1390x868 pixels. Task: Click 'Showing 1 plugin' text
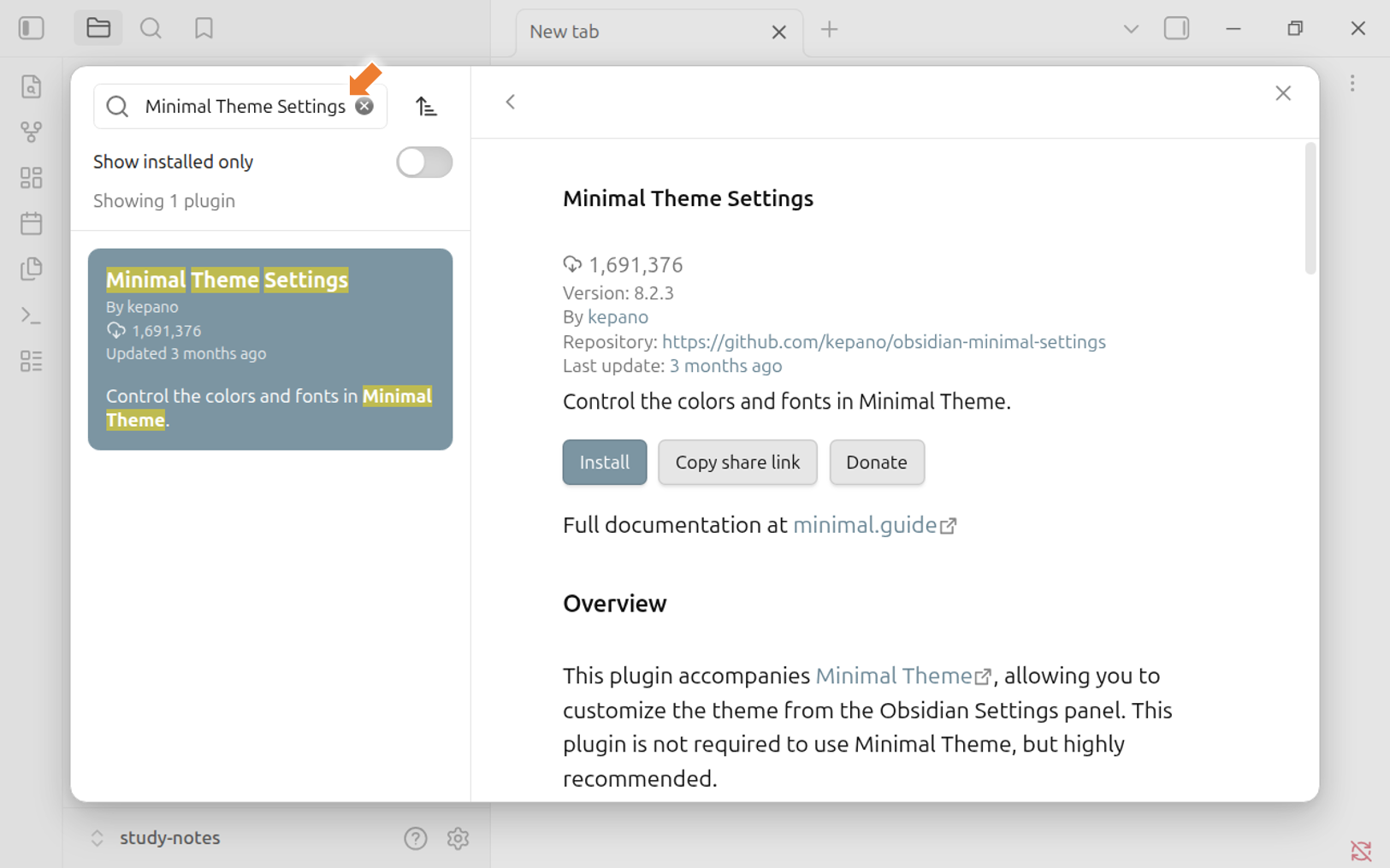coord(164,201)
